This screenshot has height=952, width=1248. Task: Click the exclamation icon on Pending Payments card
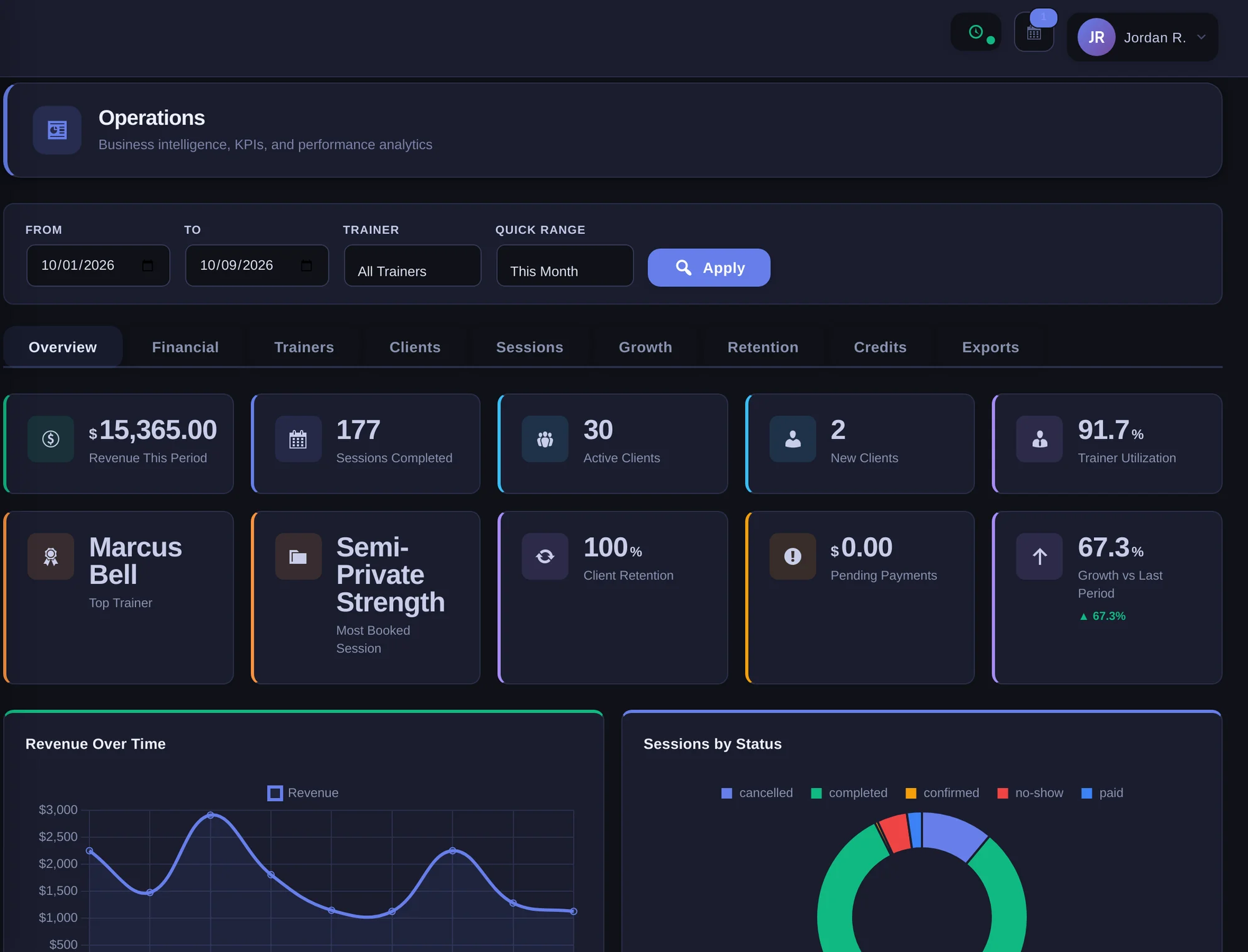tap(792, 556)
